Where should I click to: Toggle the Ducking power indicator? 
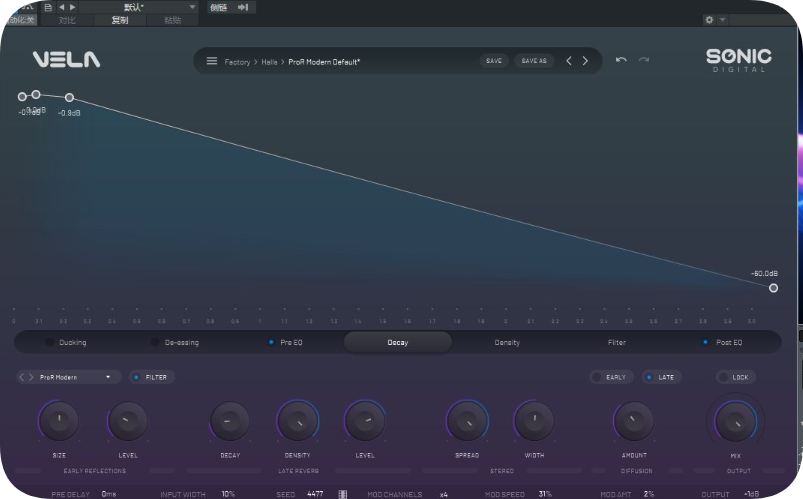coord(50,342)
